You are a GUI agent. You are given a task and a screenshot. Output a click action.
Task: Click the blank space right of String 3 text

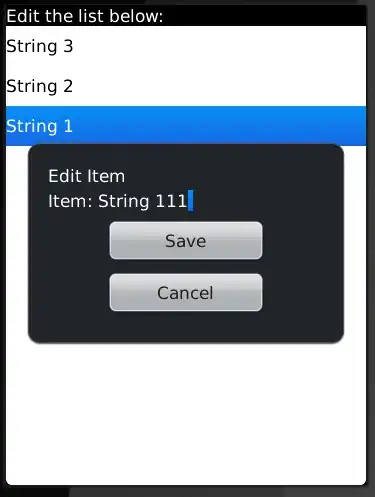[x=220, y=46]
